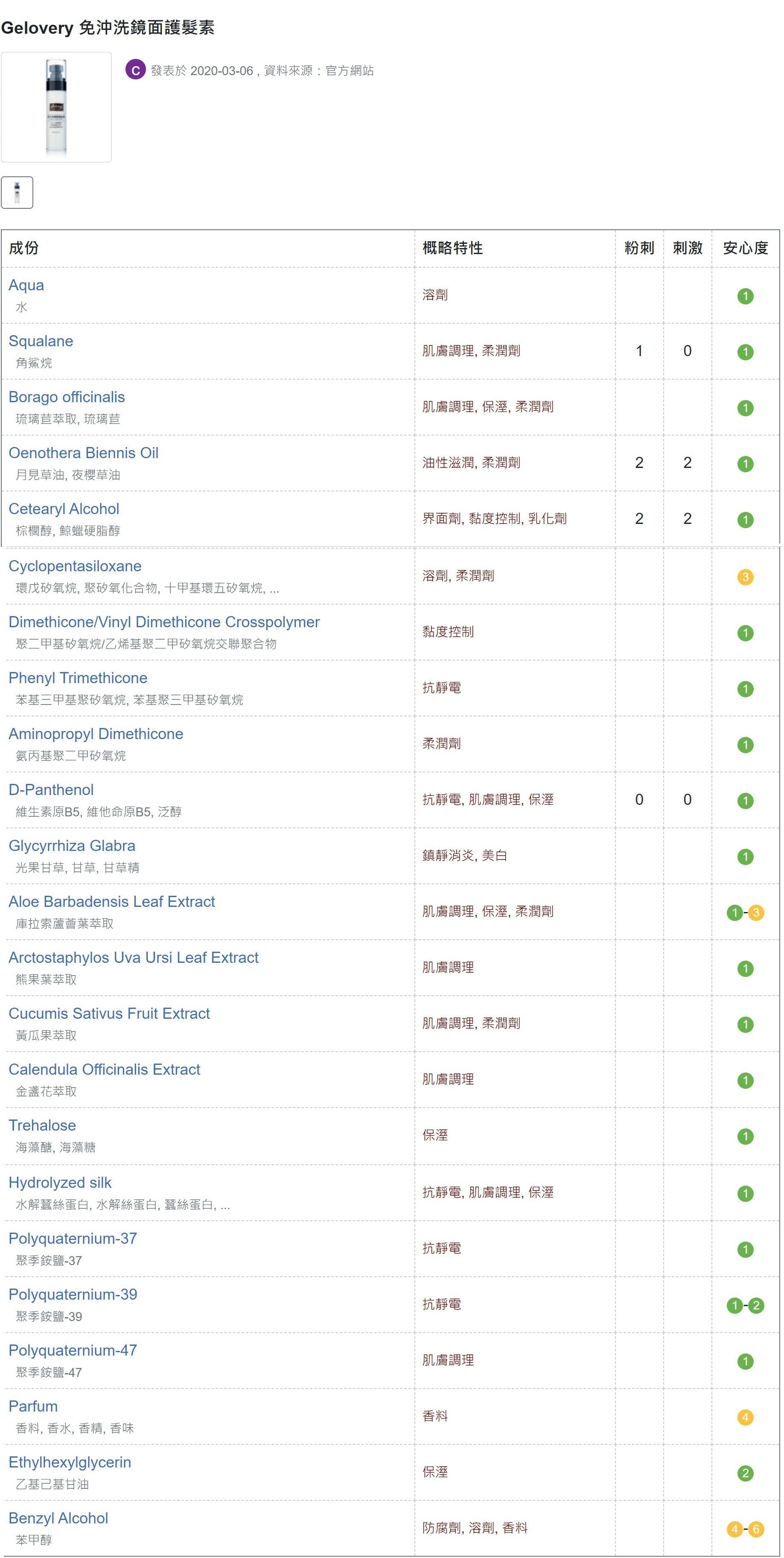Image resolution: width=784 pixels, height=1558 pixels.
Task: Click the safety badge for Ethylhexylglycerin
Action: (x=745, y=1473)
